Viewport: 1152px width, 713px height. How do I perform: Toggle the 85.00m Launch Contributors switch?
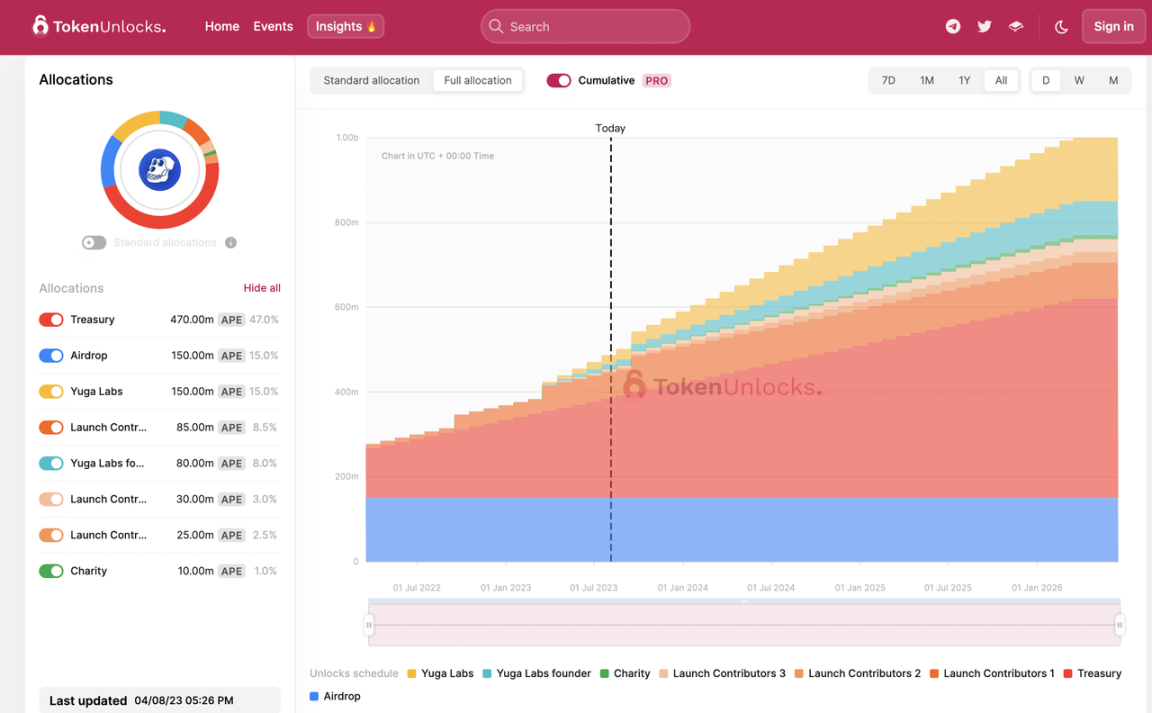[x=51, y=428]
